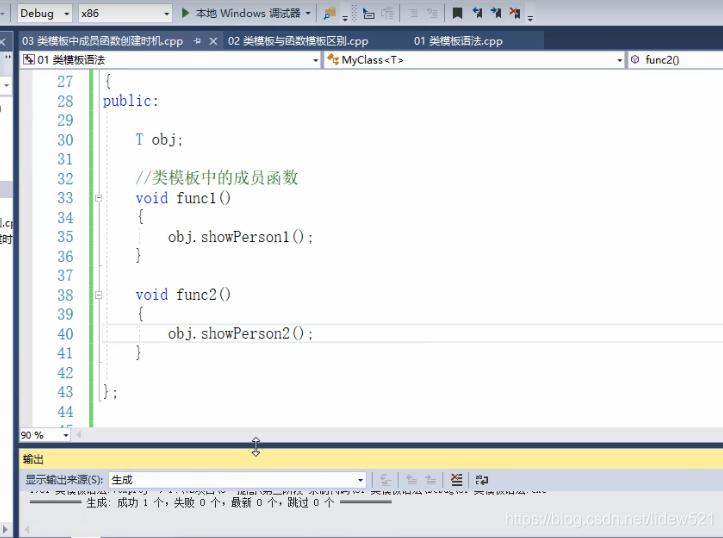
Task: Click the 输出 output panel title
Action: [33, 459]
